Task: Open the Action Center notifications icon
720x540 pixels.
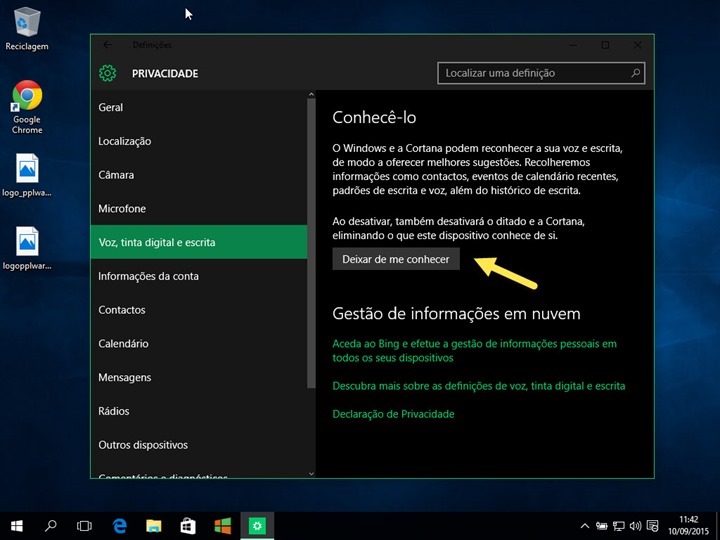Action: [x=652, y=526]
